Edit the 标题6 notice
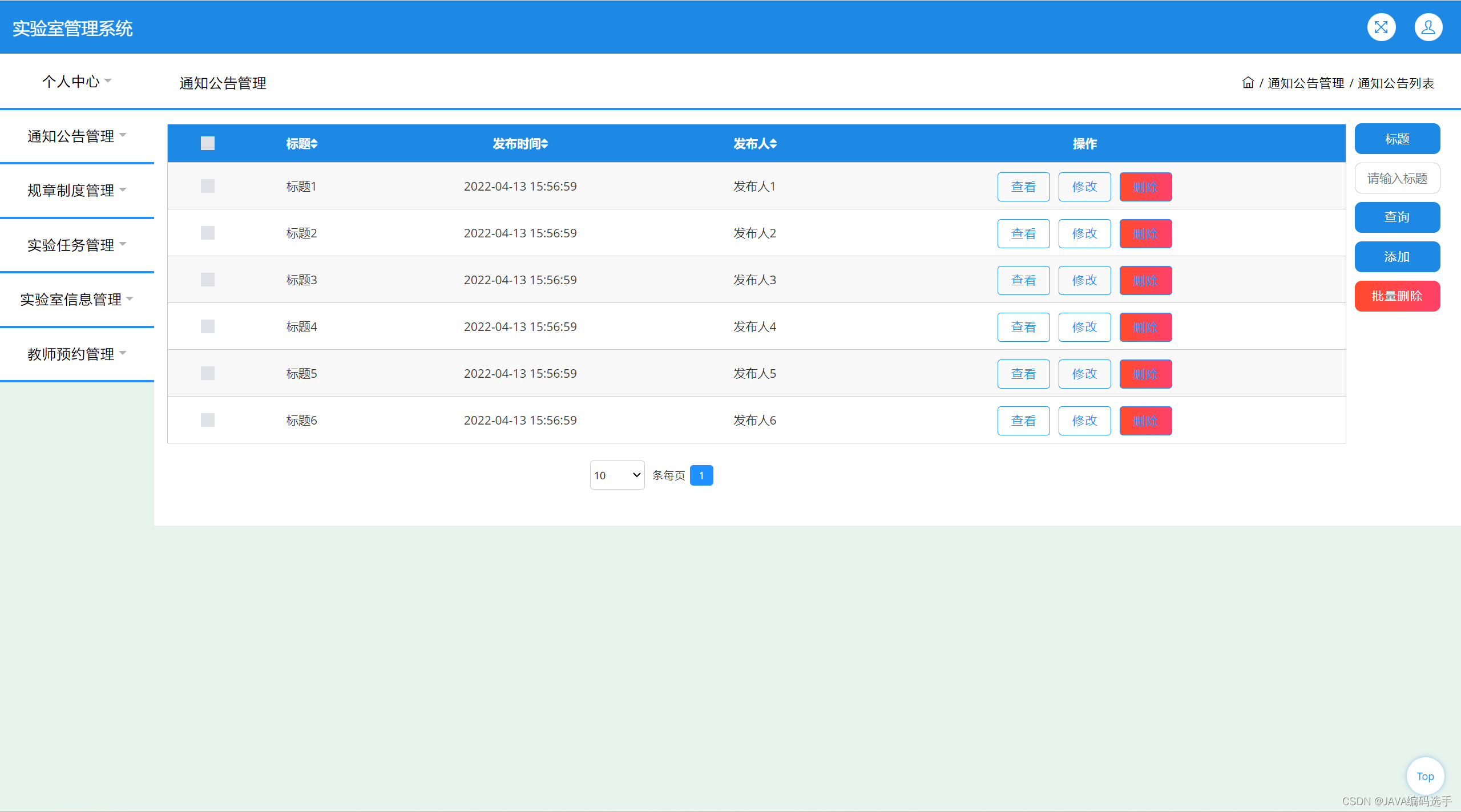This screenshot has width=1461, height=812. point(1085,421)
